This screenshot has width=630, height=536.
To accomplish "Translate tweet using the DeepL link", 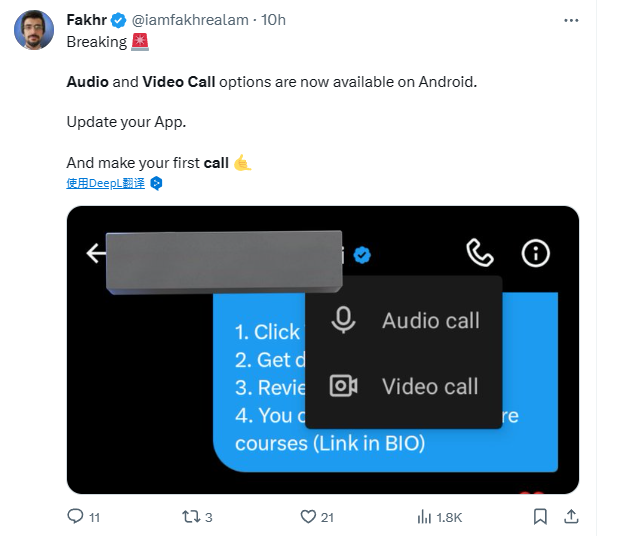I will [105, 183].
